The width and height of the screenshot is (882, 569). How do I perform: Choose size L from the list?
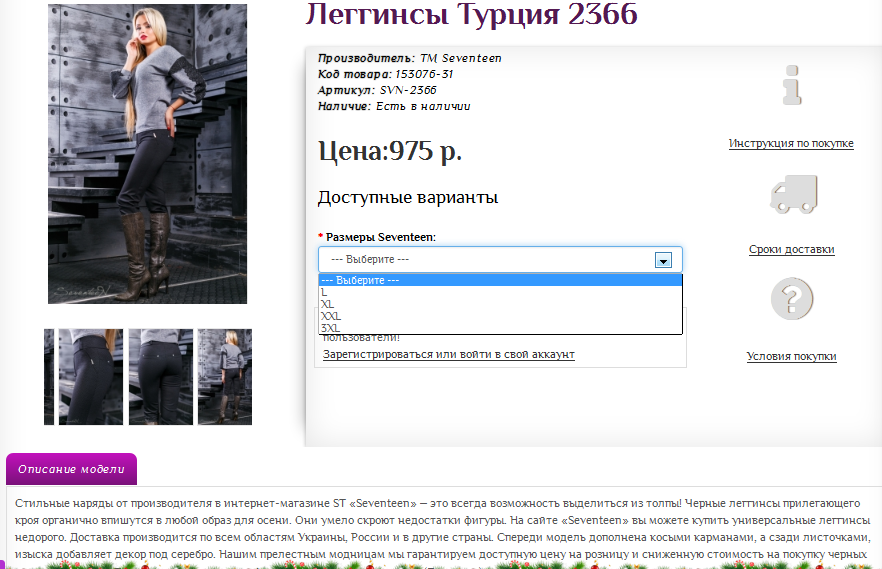500,292
